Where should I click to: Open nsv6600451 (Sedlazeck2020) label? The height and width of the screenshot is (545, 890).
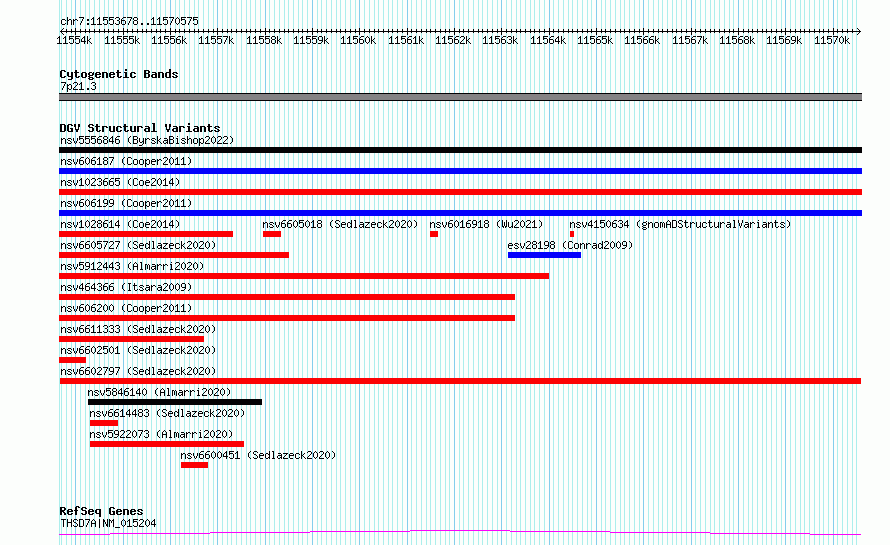click(258, 455)
